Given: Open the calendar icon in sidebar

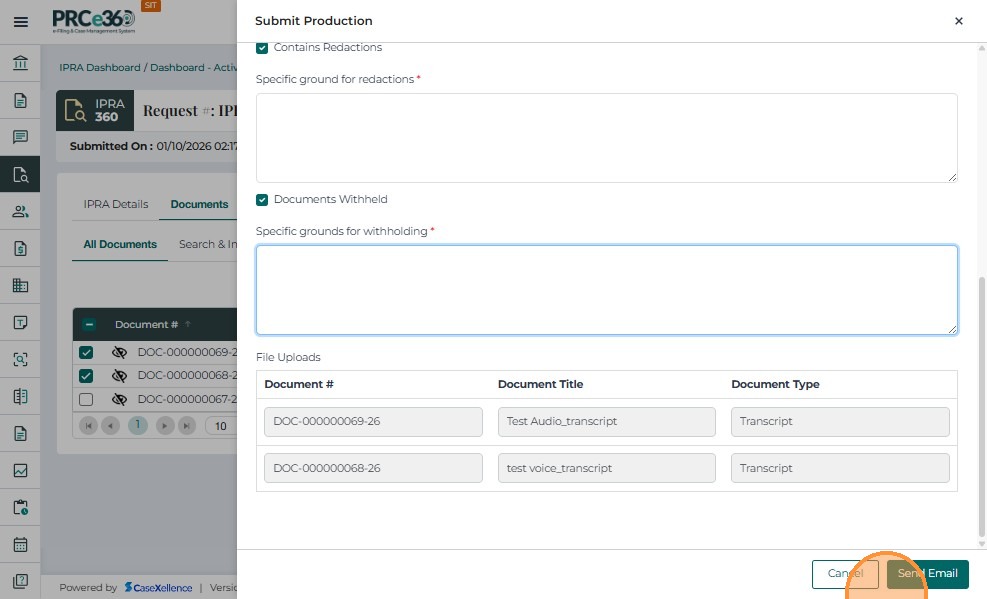Looking at the screenshot, I should (20, 545).
